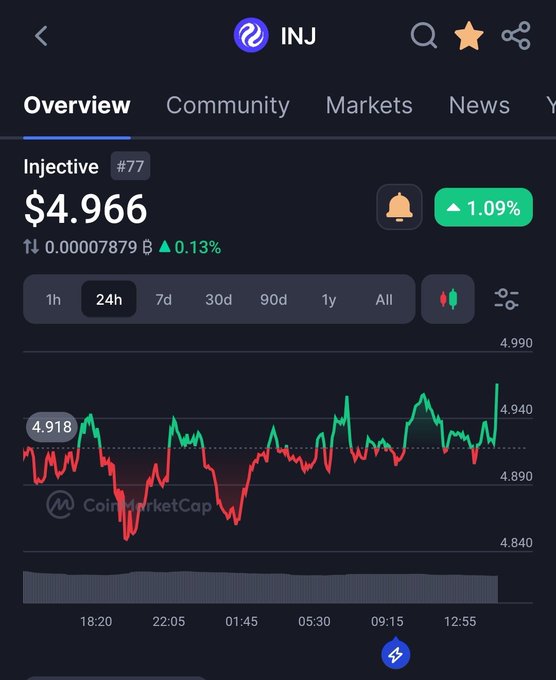
Task: Tap the 0.00007879 BTC price
Action: tap(99, 248)
